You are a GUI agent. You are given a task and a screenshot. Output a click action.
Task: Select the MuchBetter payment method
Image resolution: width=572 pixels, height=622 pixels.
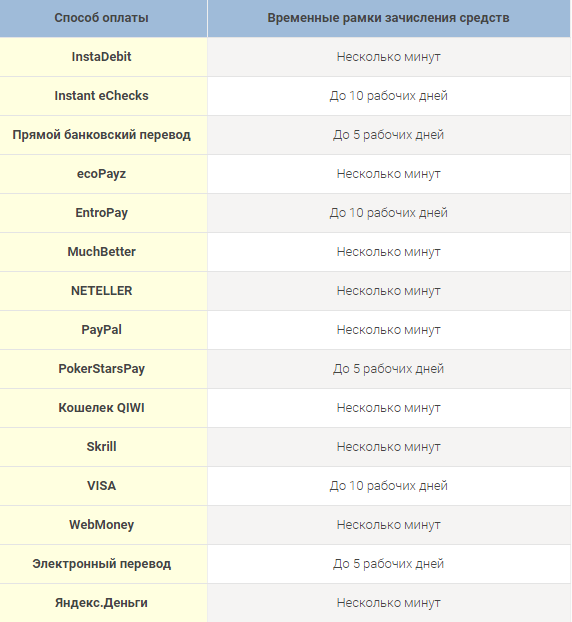coord(101,252)
